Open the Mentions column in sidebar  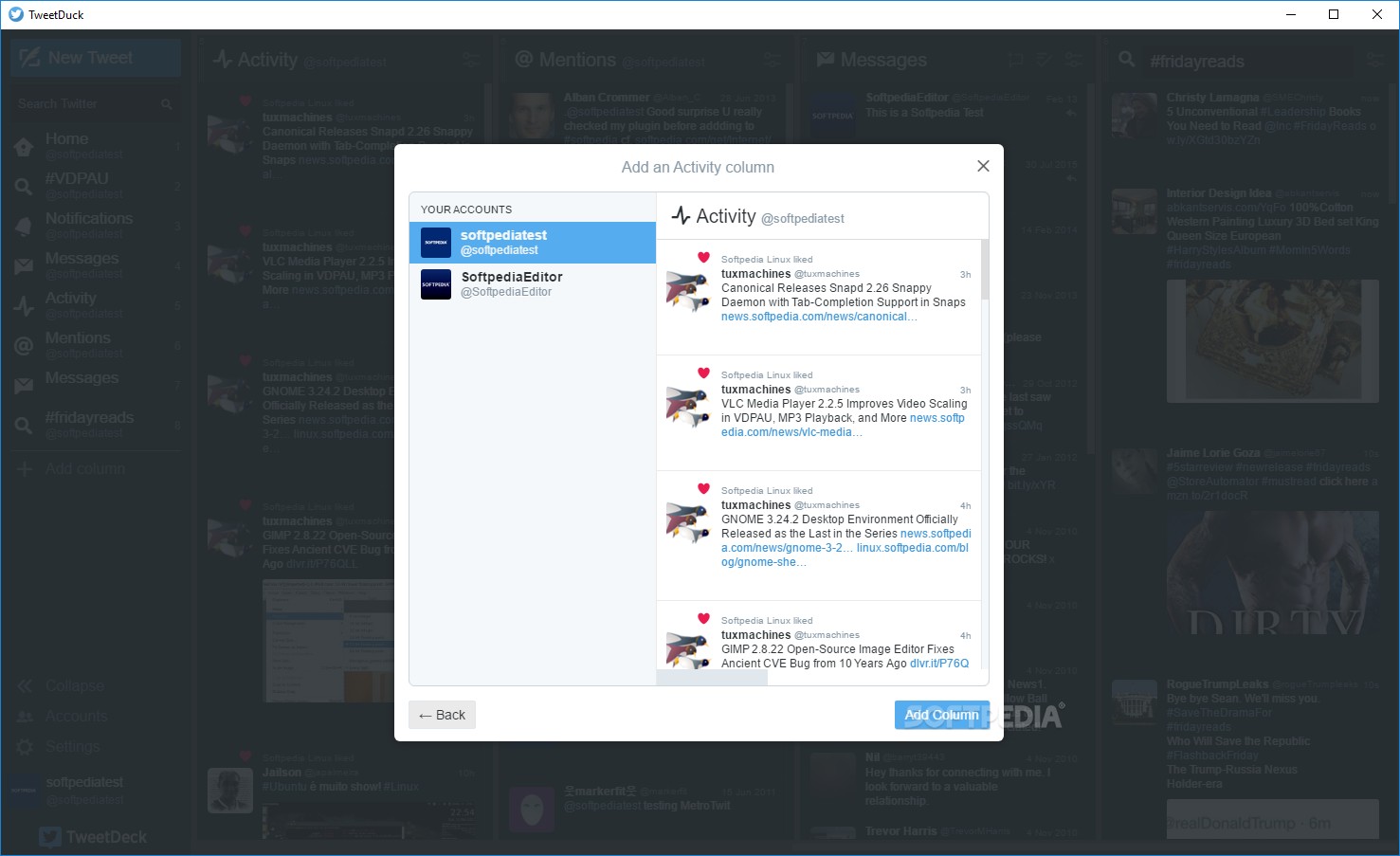[x=95, y=344]
